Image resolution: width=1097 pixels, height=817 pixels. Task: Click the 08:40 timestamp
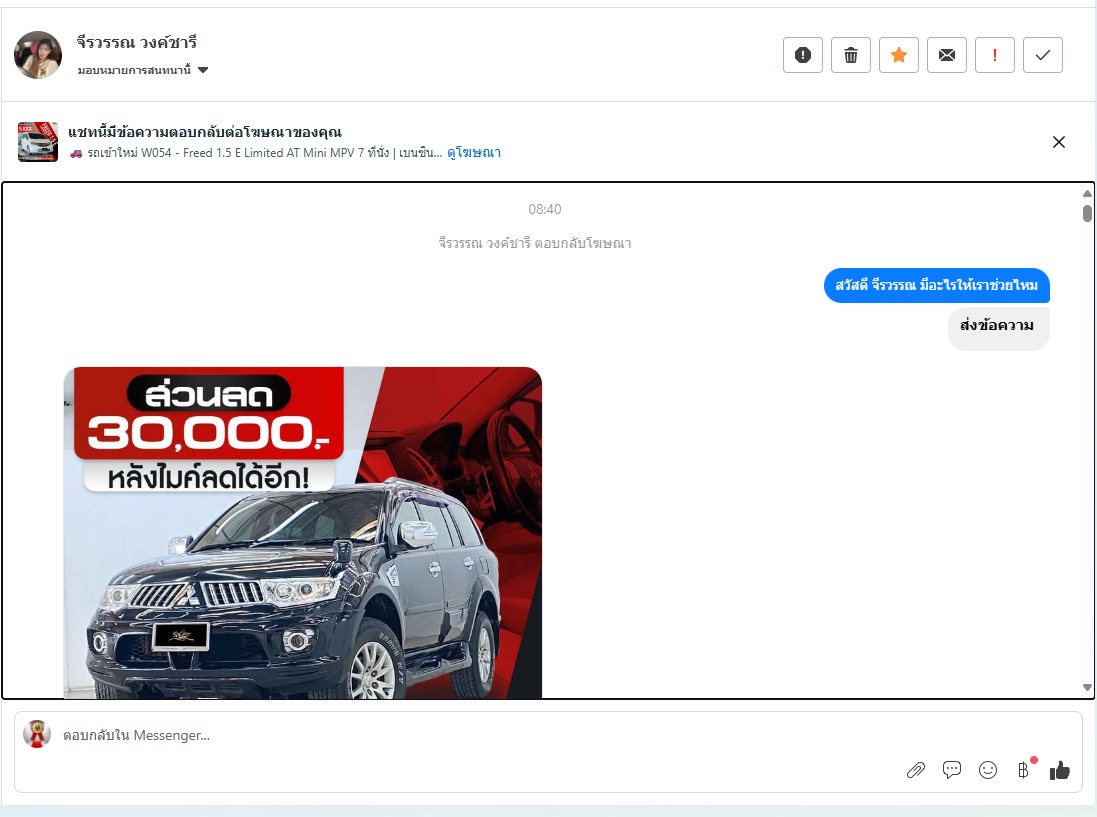(x=544, y=209)
